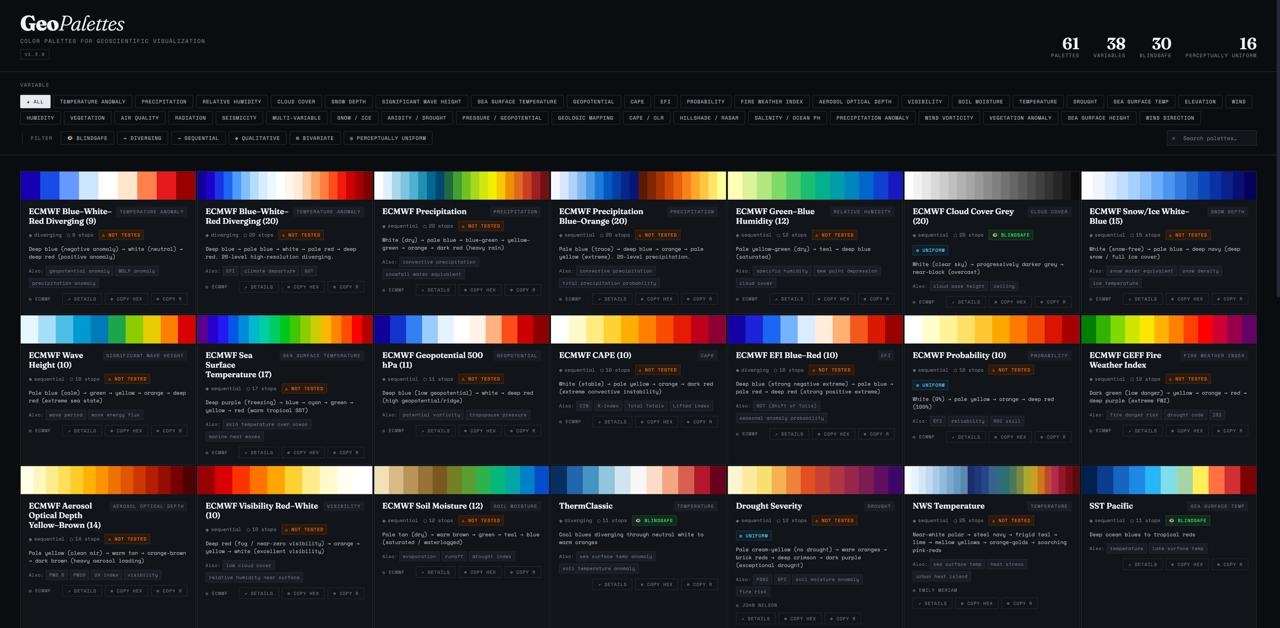1280x628 pixels.
Task: Select the Fire Weather Index variable tab
Action: 772,101
